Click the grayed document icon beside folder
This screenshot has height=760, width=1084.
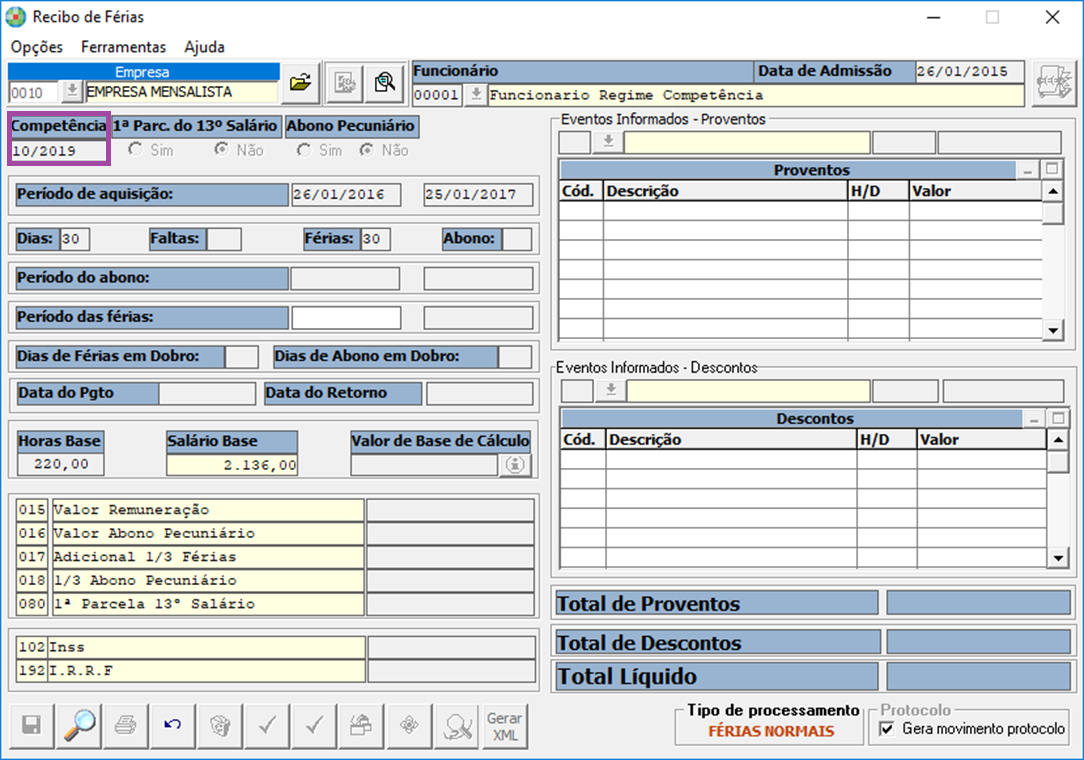345,83
